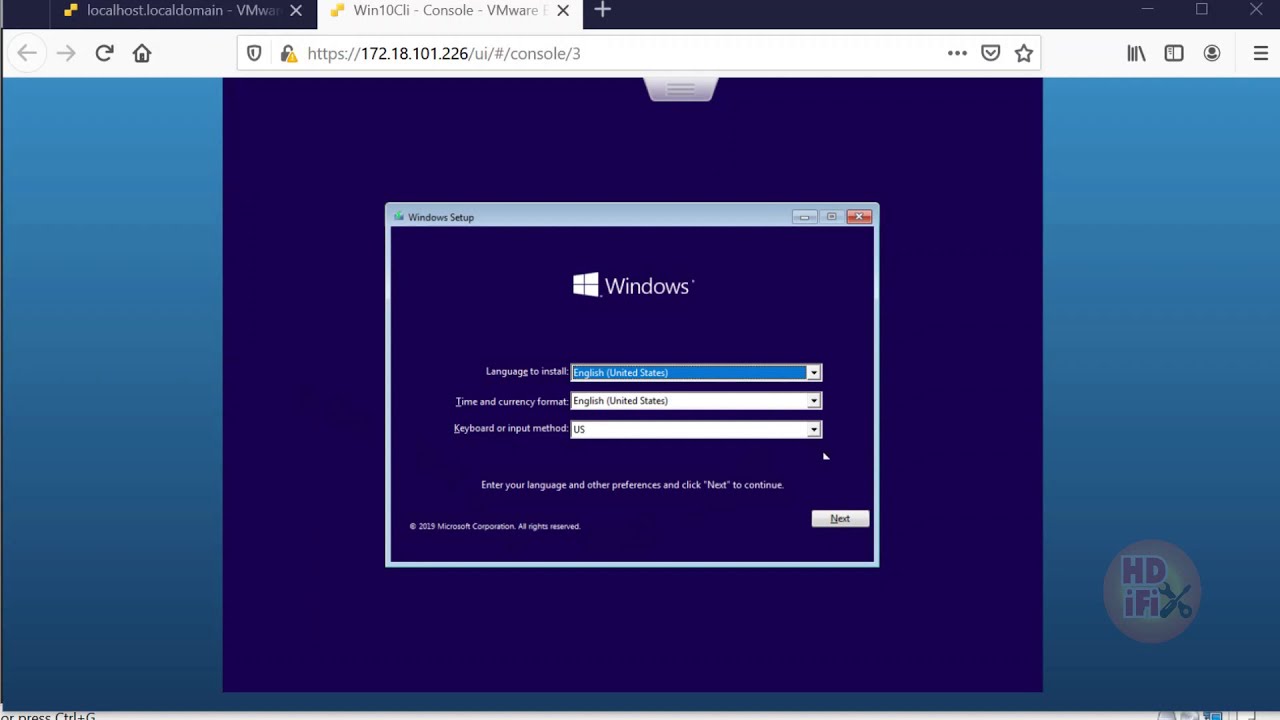Image resolution: width=1280 pixels, height=720 pixels.
Task: Click the Microsoft Corporation copyright text
Action: point(495,526)
